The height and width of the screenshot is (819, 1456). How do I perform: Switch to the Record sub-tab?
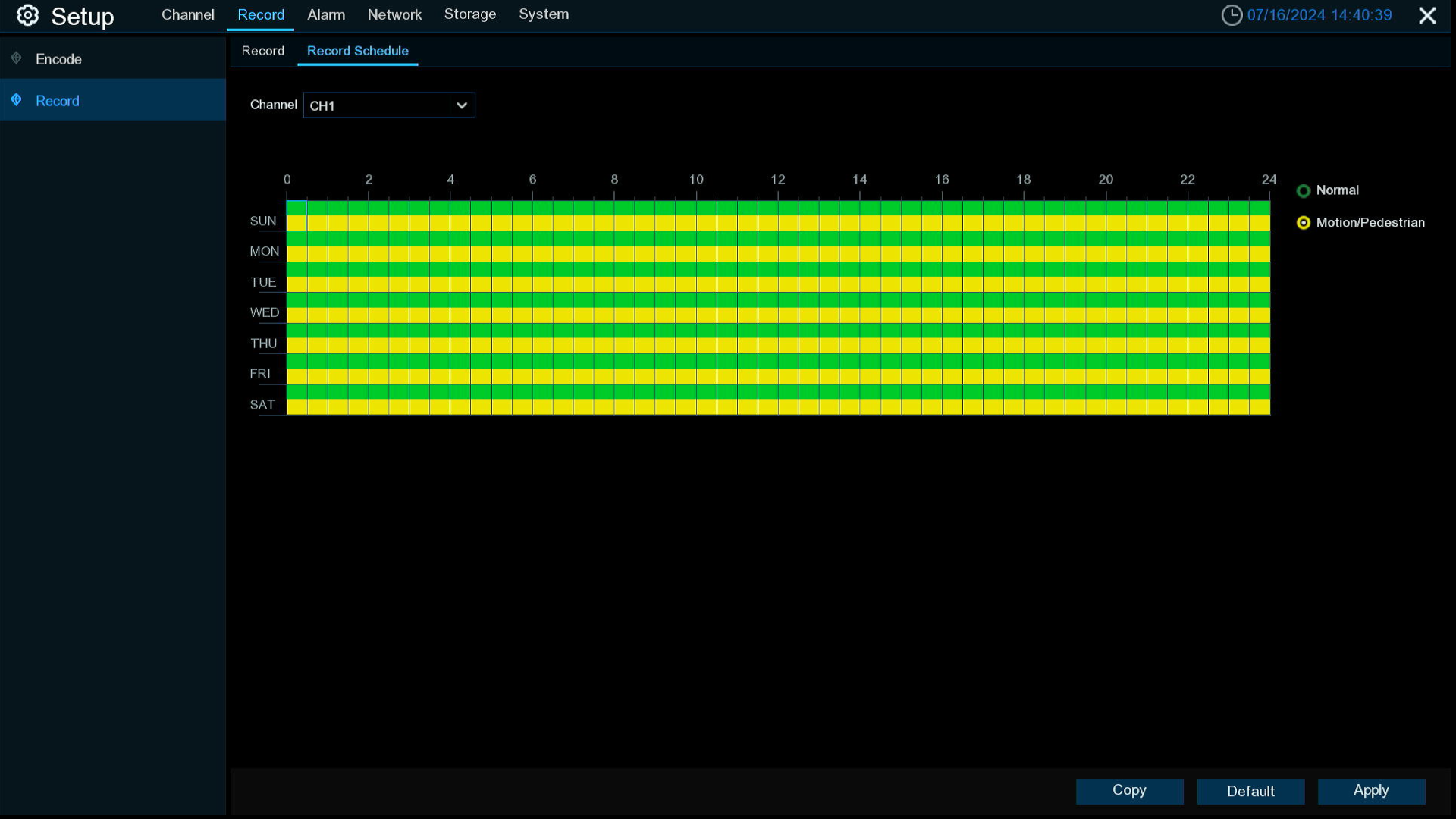(263, 51)
